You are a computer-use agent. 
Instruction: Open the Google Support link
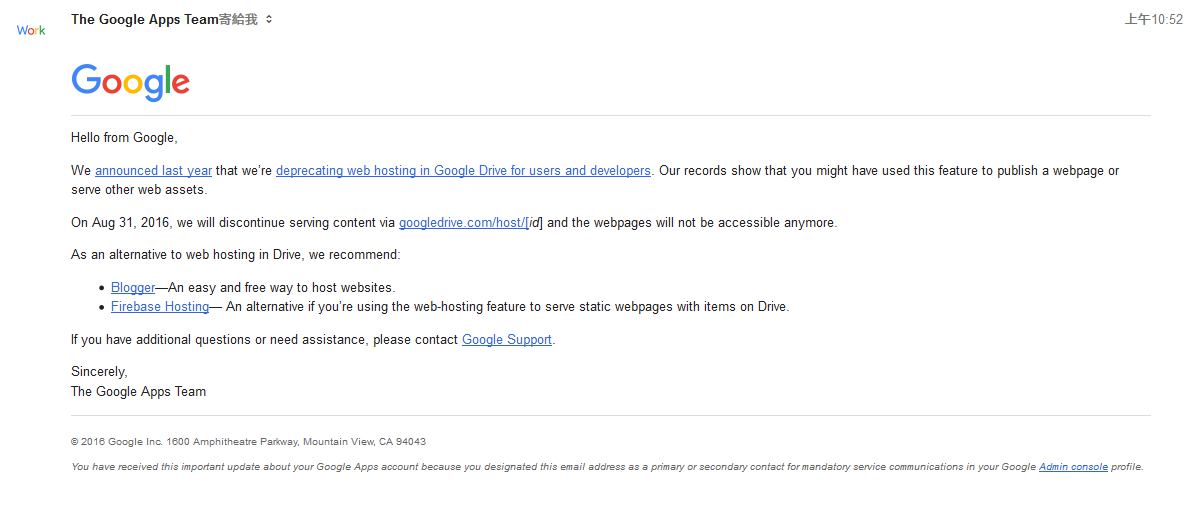pyautogui.click(x=506, y=340)
